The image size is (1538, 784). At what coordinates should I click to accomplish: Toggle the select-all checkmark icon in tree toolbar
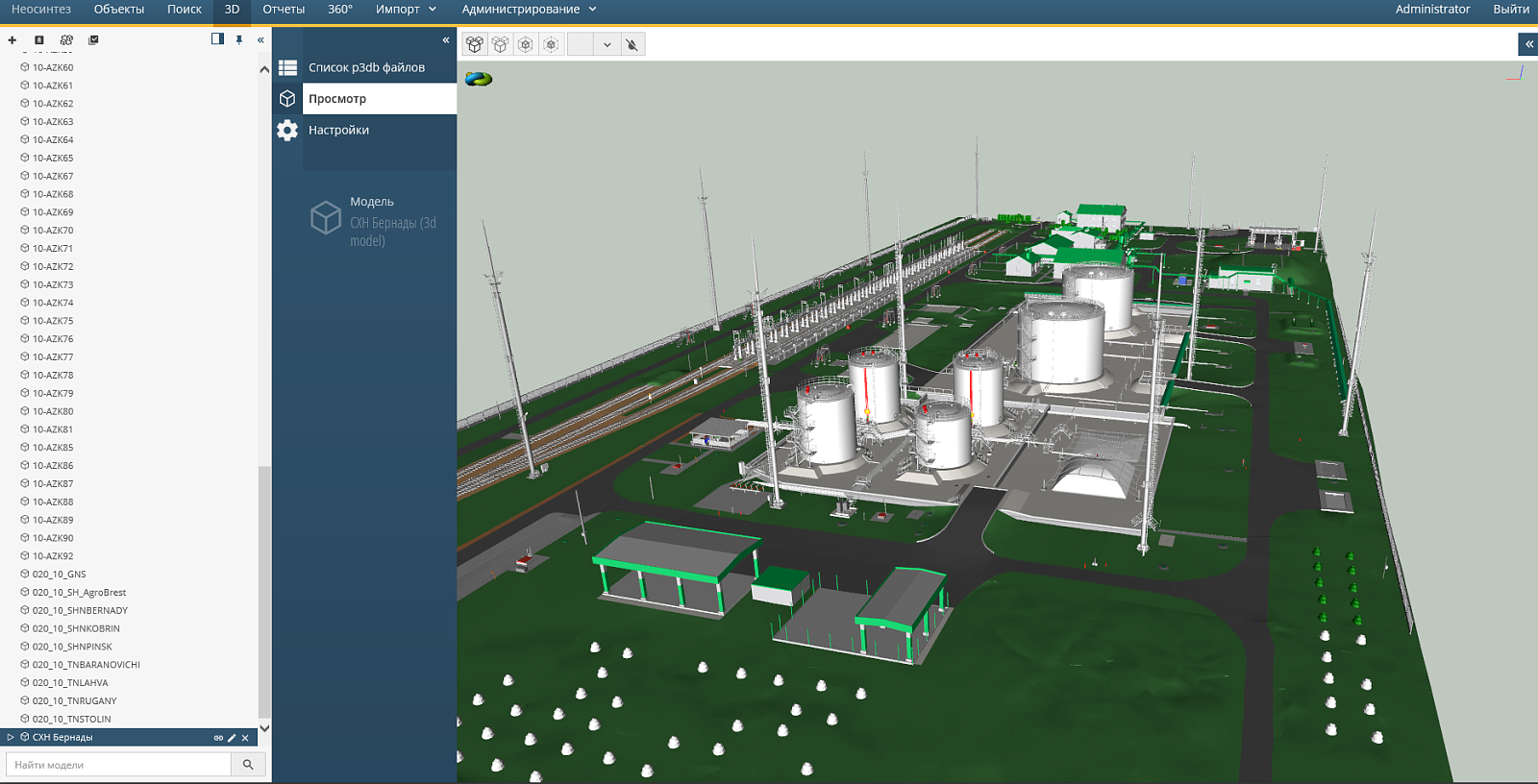93,40
